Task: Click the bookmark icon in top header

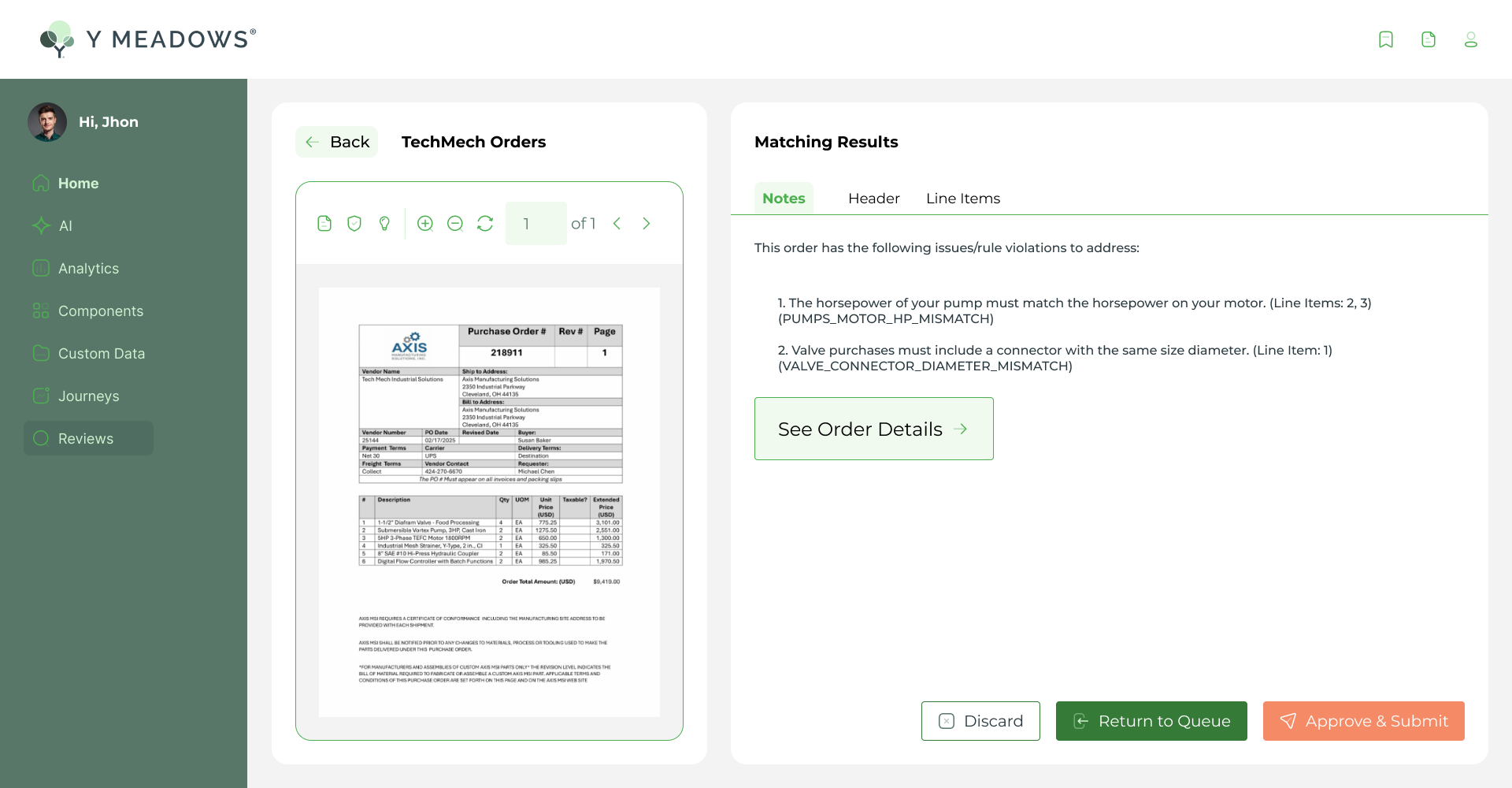Action: pyautogui.click(x=1386, y=39)
